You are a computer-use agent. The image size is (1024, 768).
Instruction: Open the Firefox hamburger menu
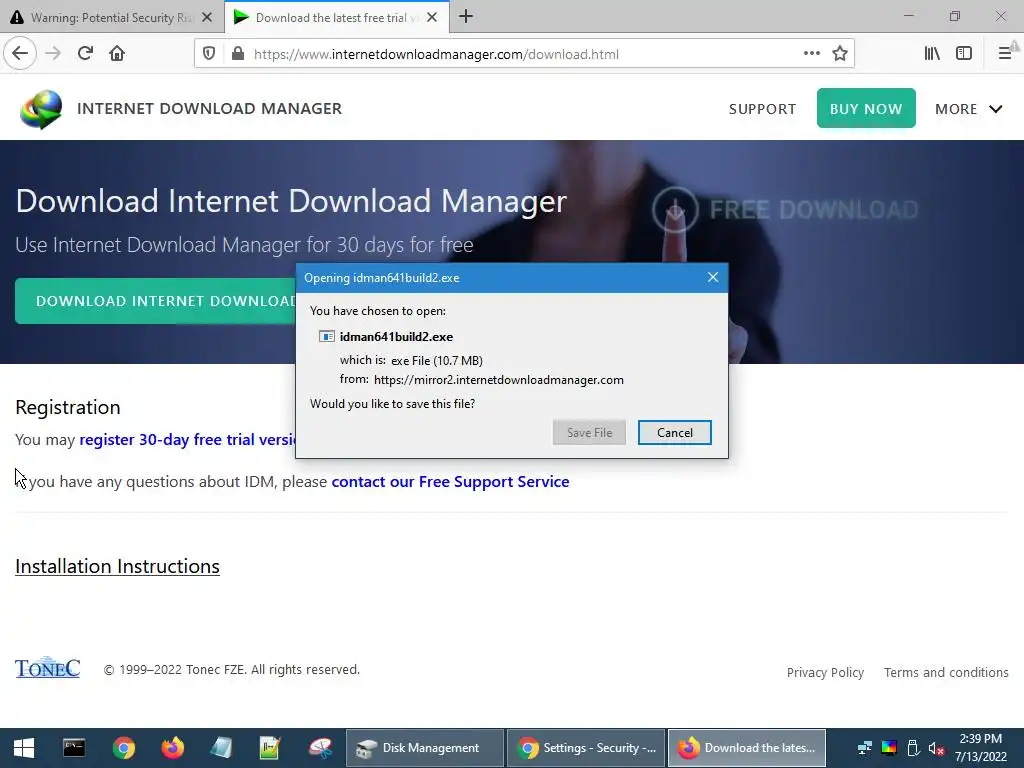pyautogui.click(x=1005, y=54)
